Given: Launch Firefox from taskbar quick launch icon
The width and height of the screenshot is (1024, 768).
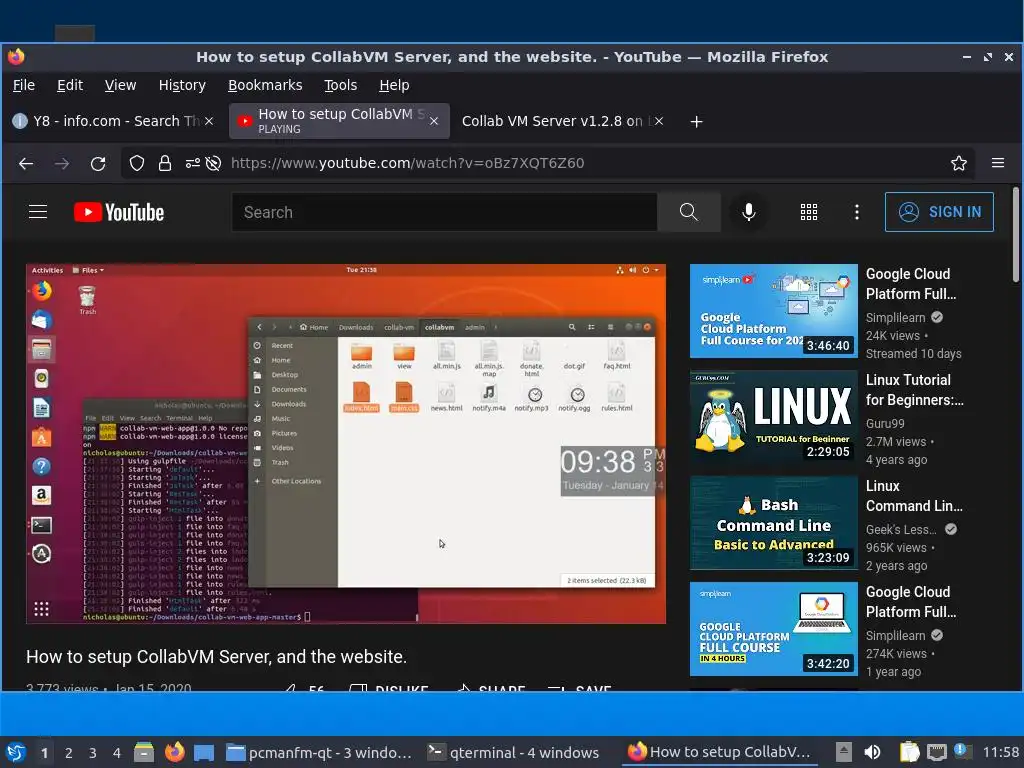Looking at the screenshot, I should click(x=174, y=752).
